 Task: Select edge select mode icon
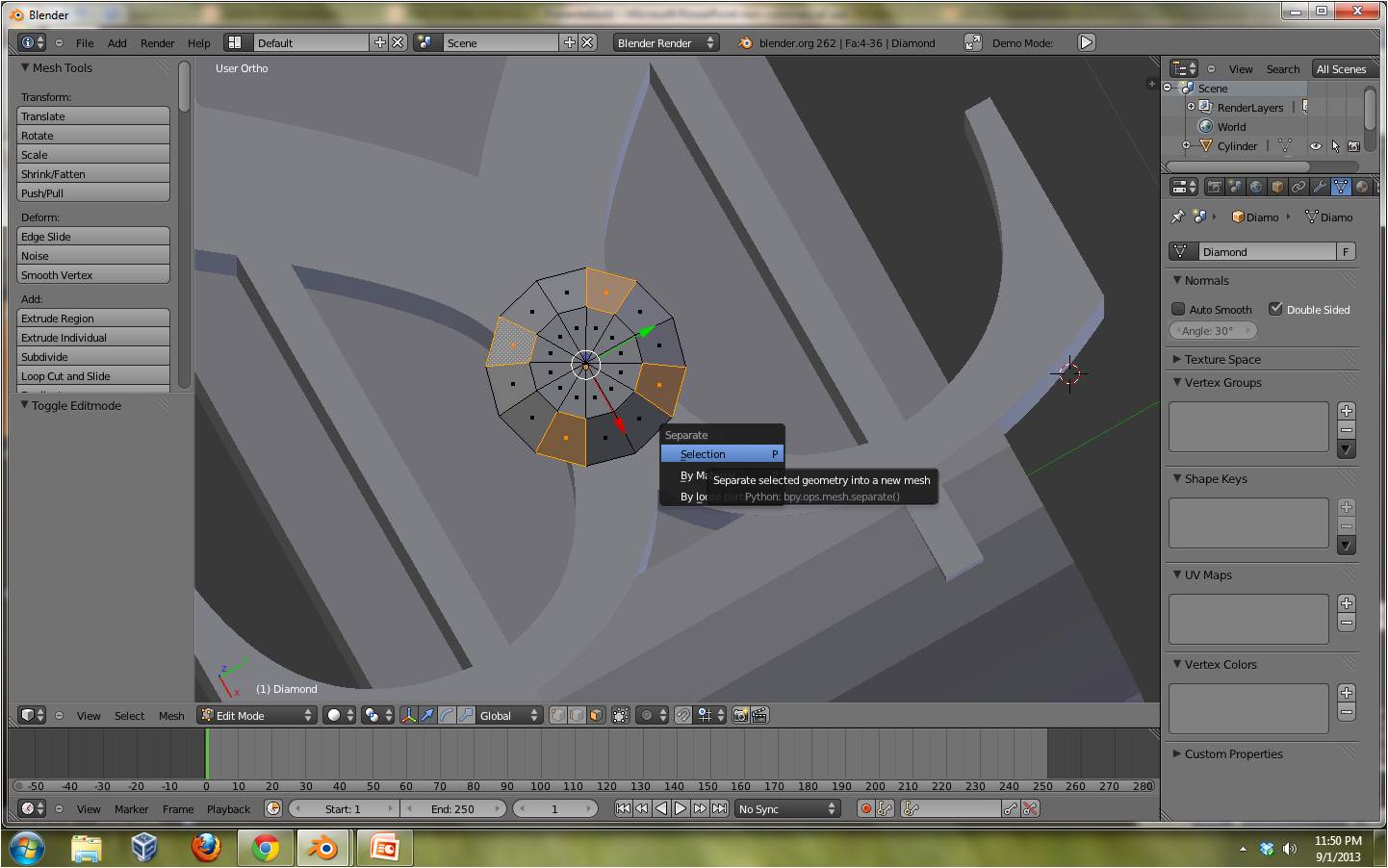coord(578,715)
